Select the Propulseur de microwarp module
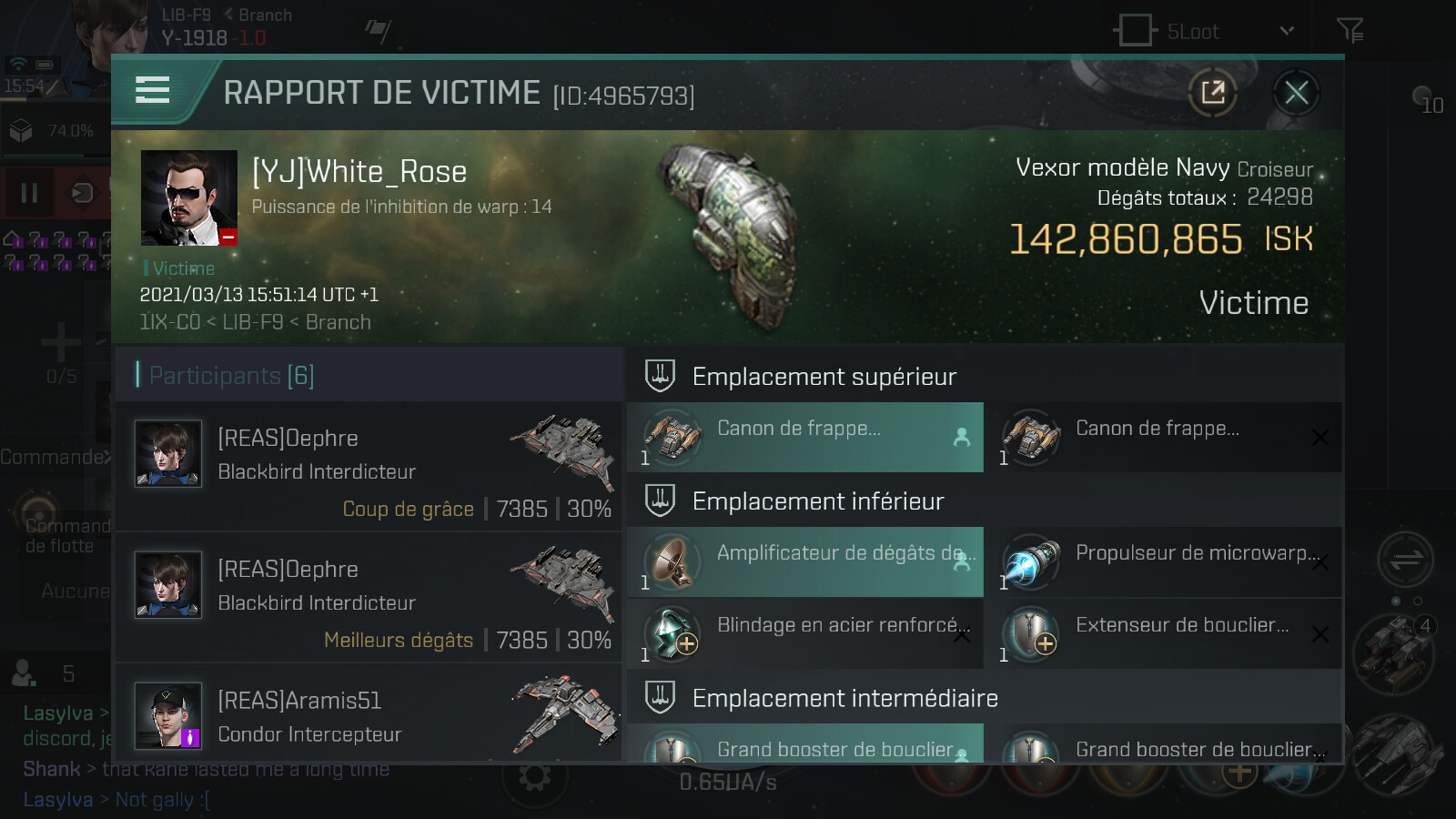This screenshot has width=1456, height=819. (1164, 561)
